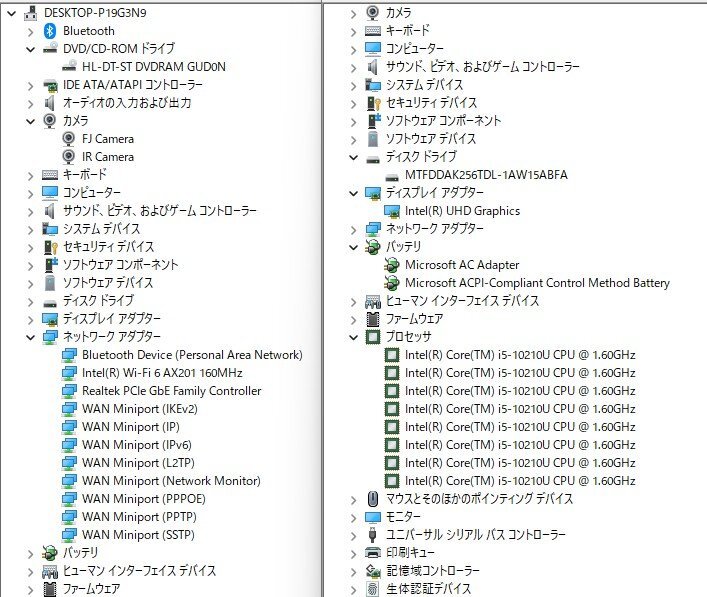Expand the left pane ディスク ドライブ node
The height and width of the screenshot is (597, 707).
tap(31, 302)
